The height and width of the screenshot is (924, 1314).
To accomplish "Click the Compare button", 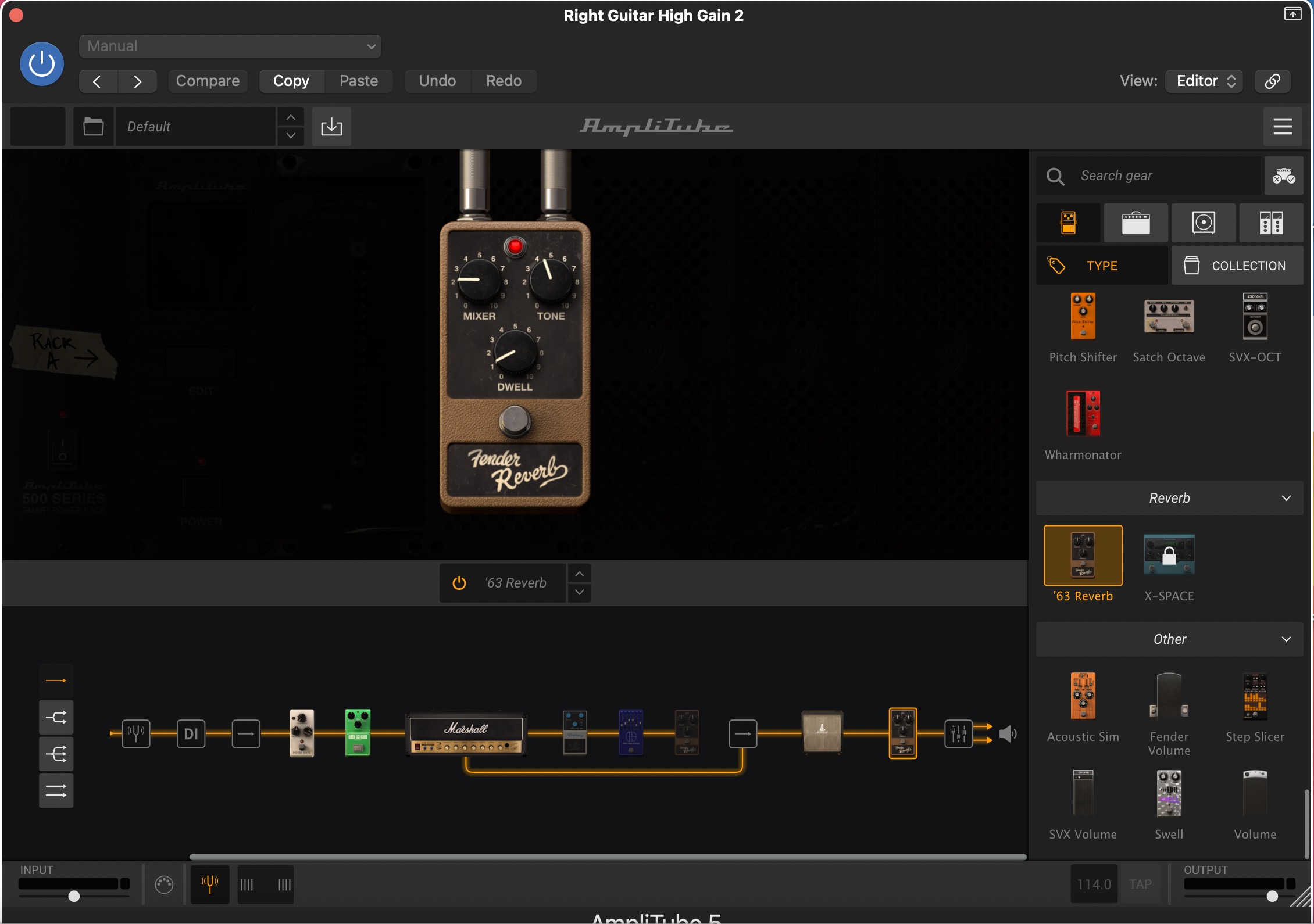I will (208, 81).
